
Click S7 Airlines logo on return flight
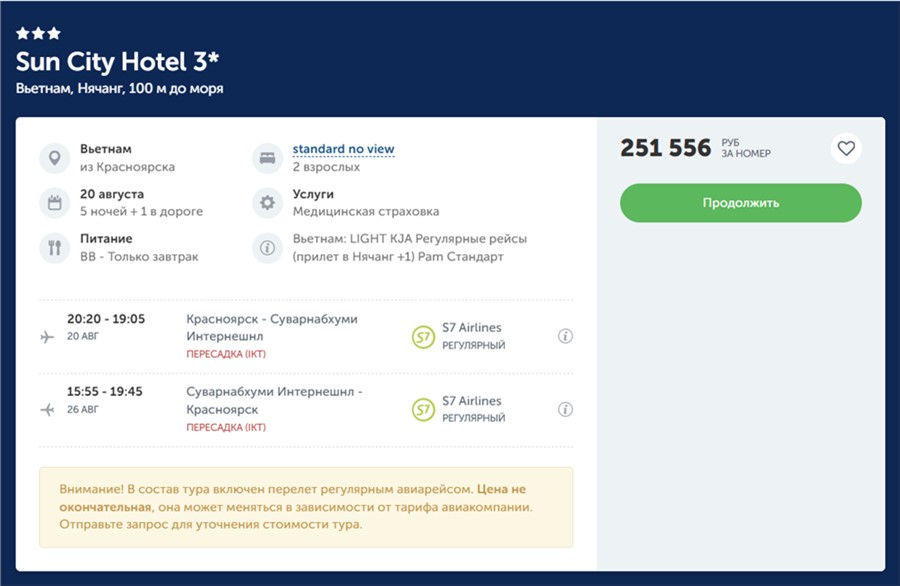(x=424, y=410)
